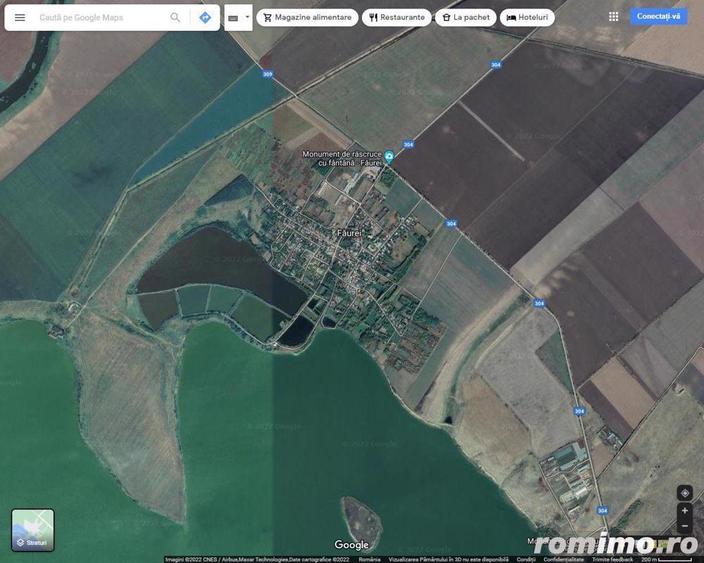704x563 pixels.
Task: Zoom out with the minus button
Action: click(x=684, y=526)
